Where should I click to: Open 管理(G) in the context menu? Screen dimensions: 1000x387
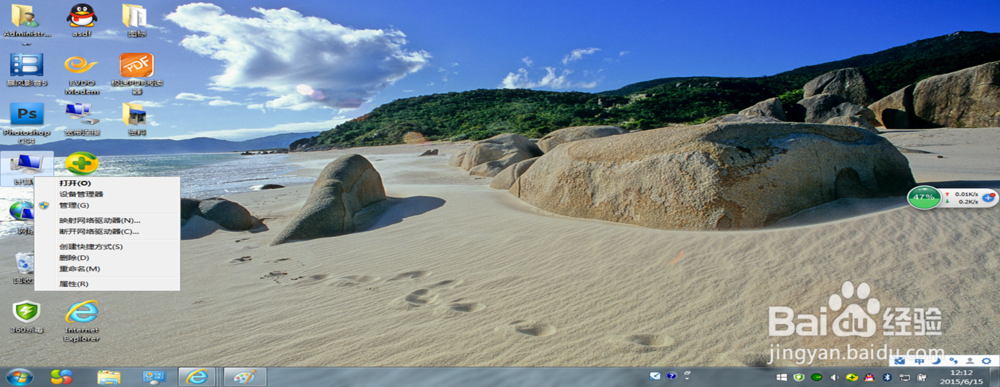[x=107, y=205]
